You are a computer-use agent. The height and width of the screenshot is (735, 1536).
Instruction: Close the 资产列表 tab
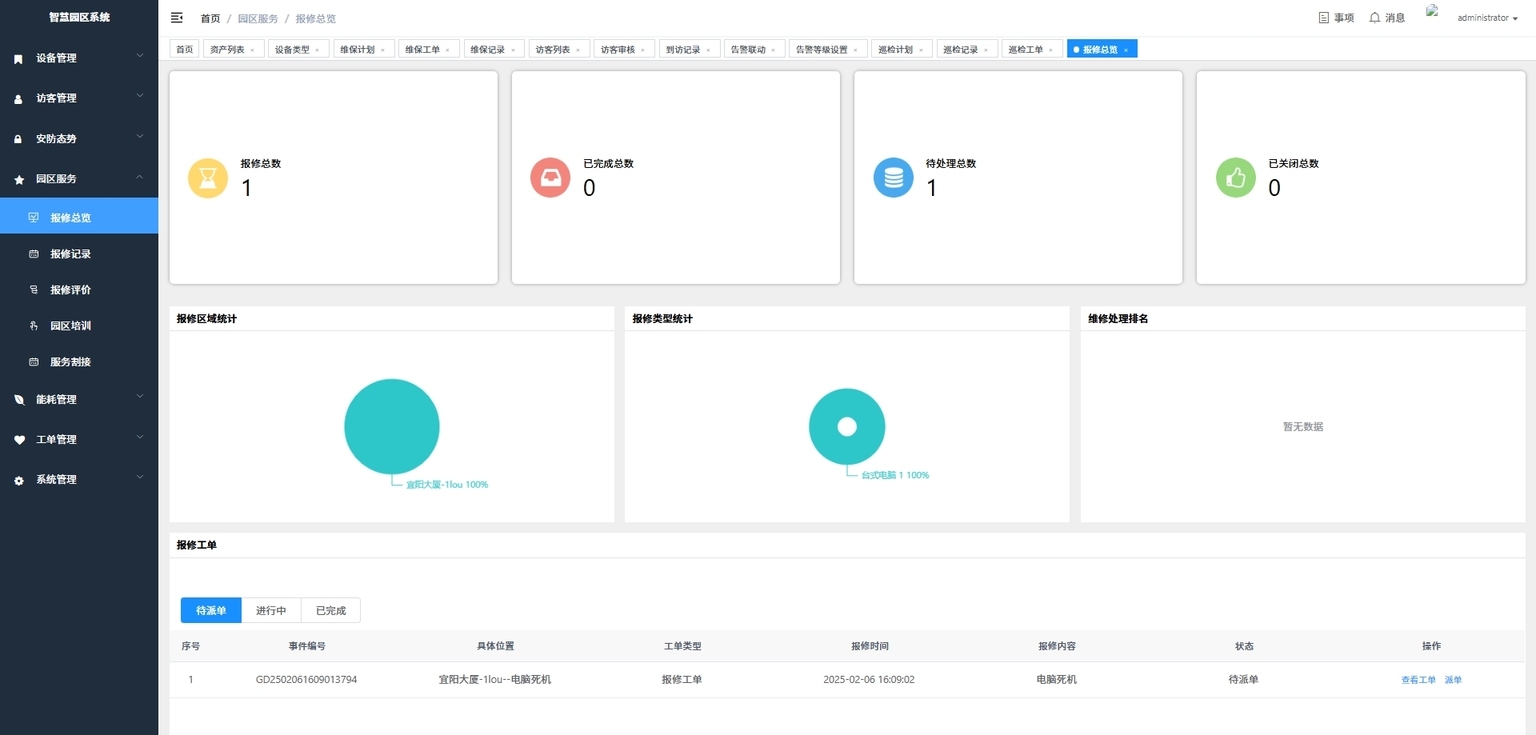252,50
